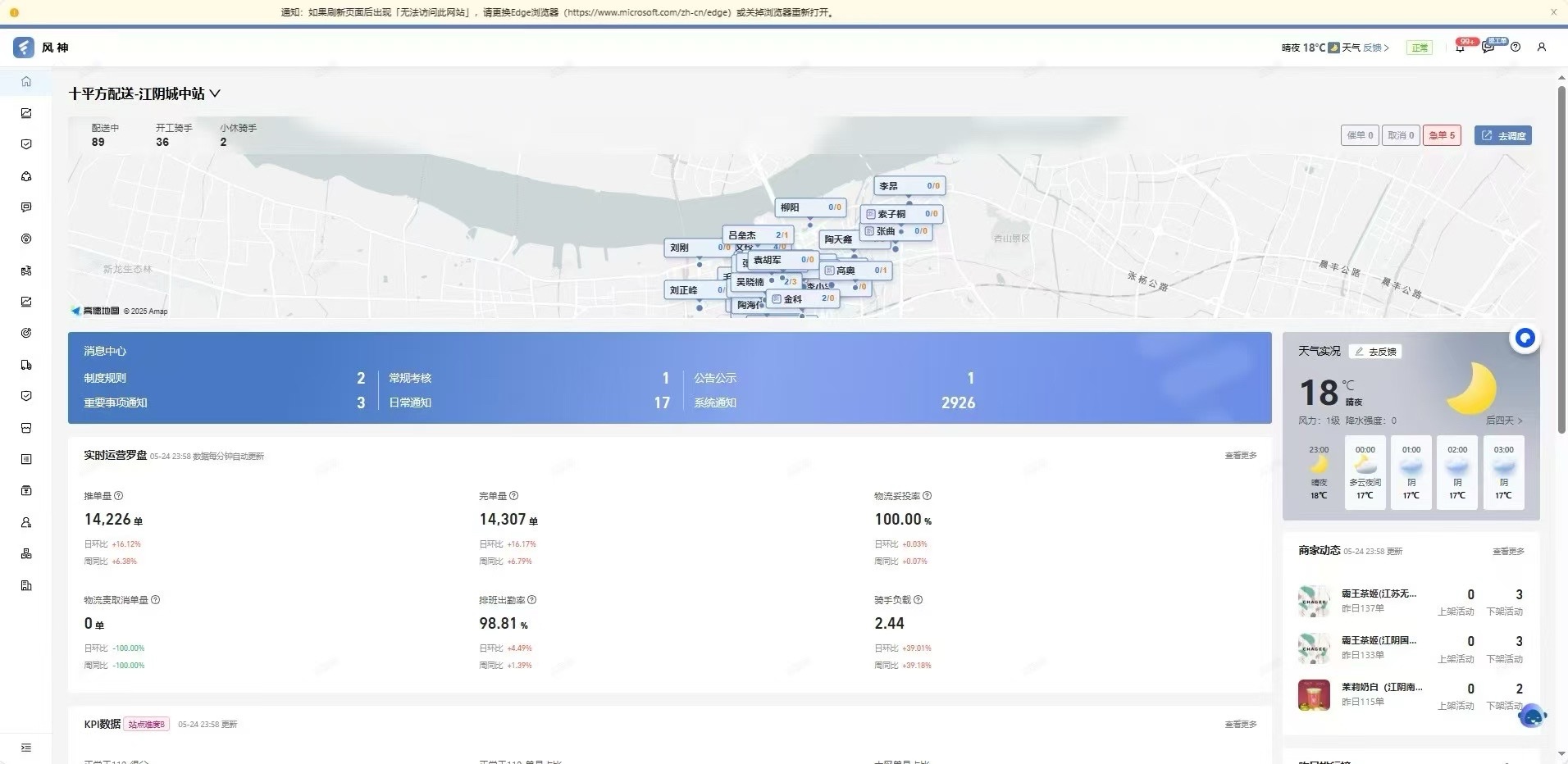Open the user profile icon
This screenshot has width=1568, height=764.
tap(1542, 48)
